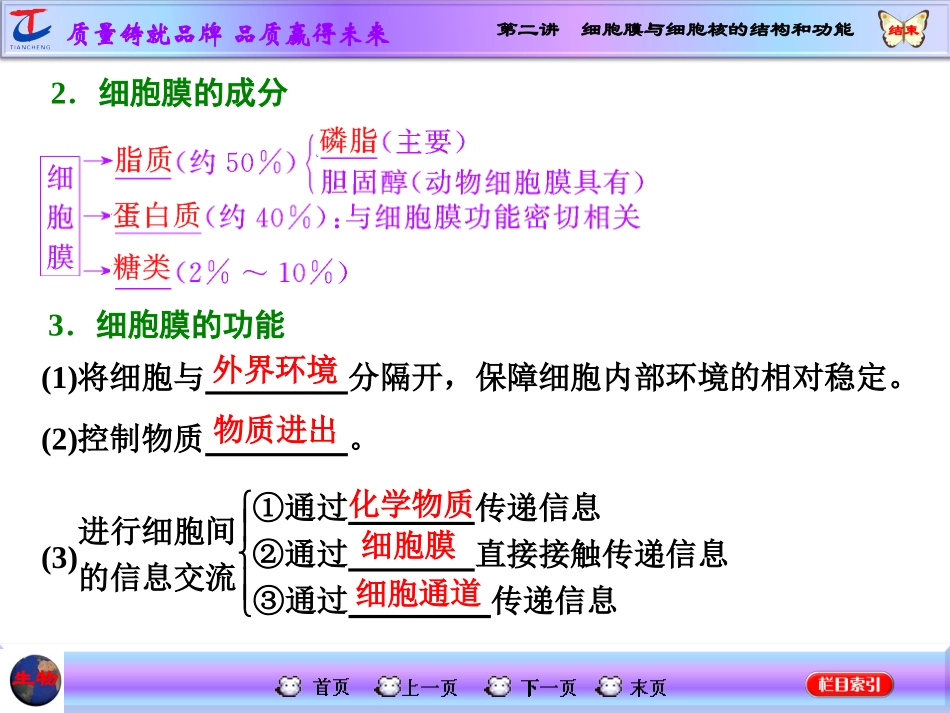Go to 首页 first page
The image size is (950, 713).
click(331, 688)
